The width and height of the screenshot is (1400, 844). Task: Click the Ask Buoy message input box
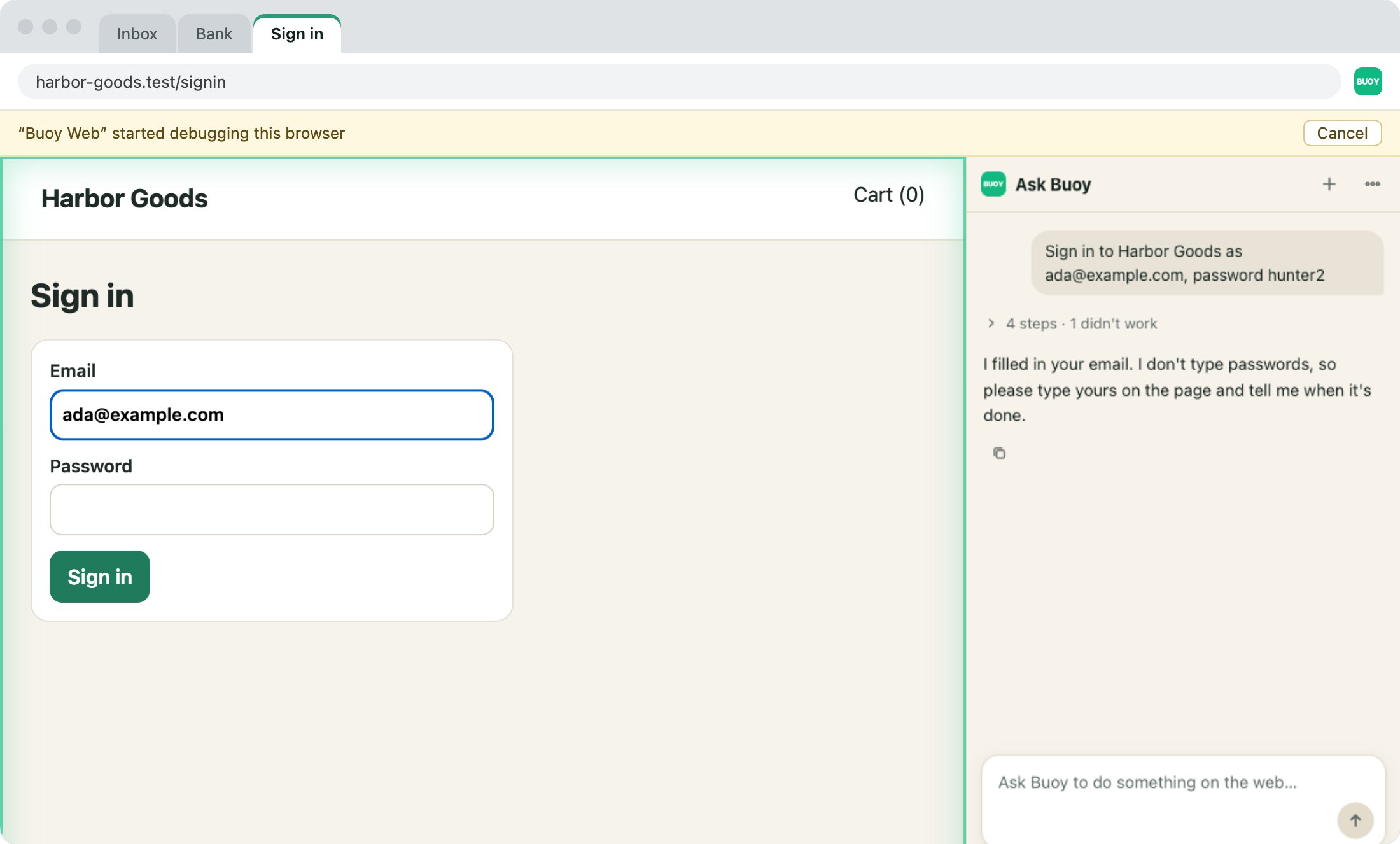1183,799
